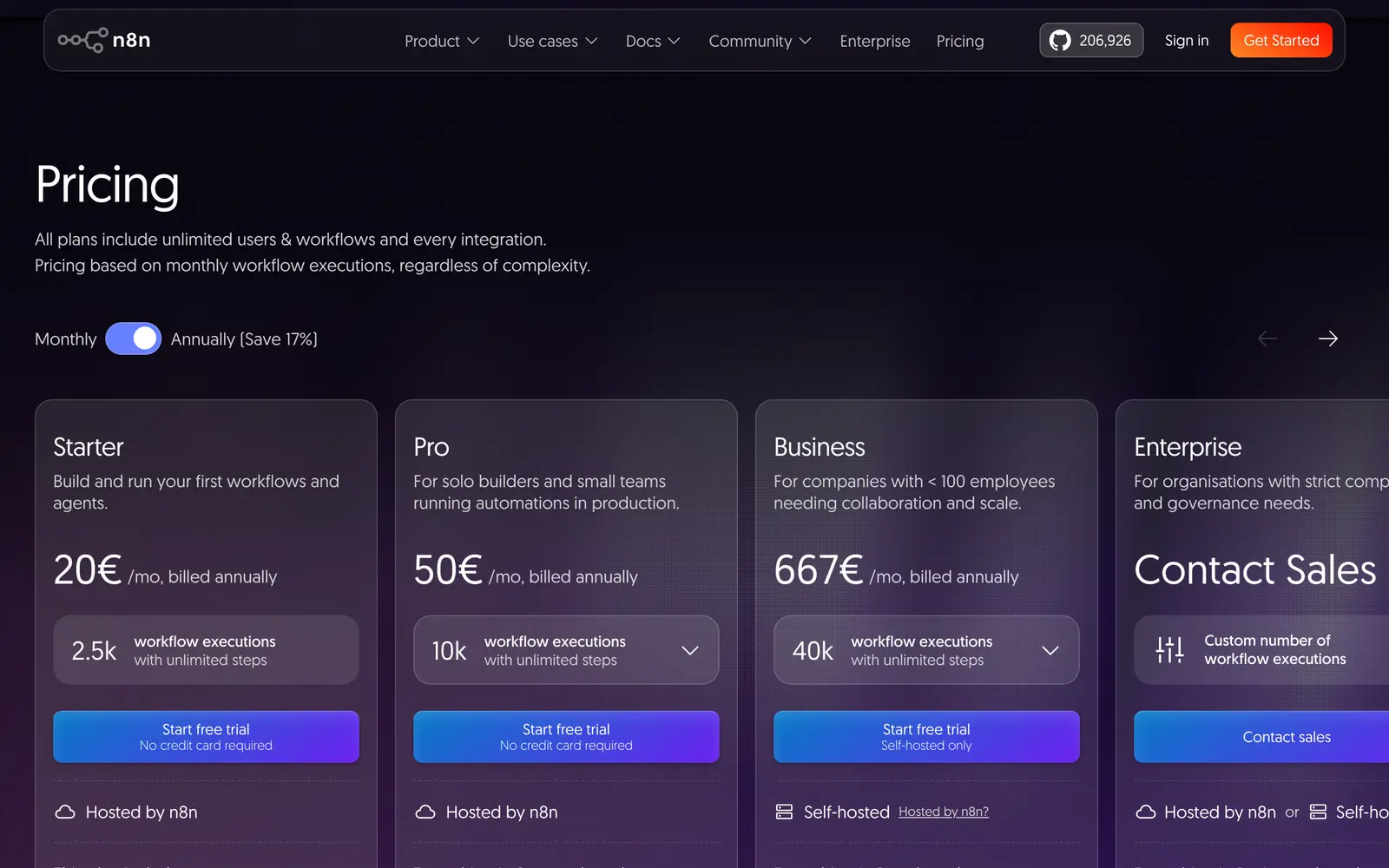The image size is (1389, 868).
Task: Expand the Product menu
Action: click(x=442, y=41)
